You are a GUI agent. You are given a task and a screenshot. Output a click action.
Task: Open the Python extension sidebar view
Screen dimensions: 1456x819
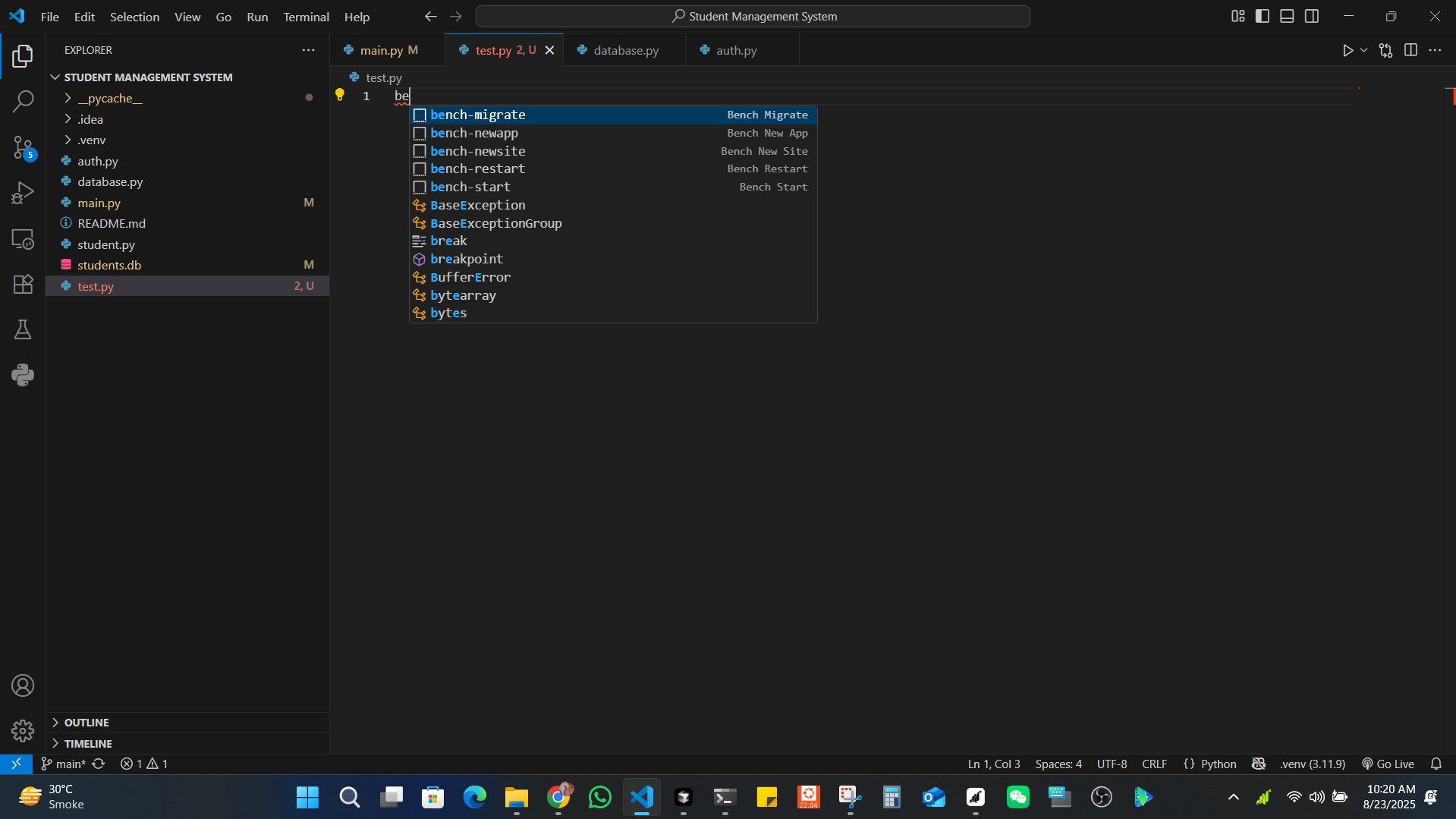click(23, 375)
